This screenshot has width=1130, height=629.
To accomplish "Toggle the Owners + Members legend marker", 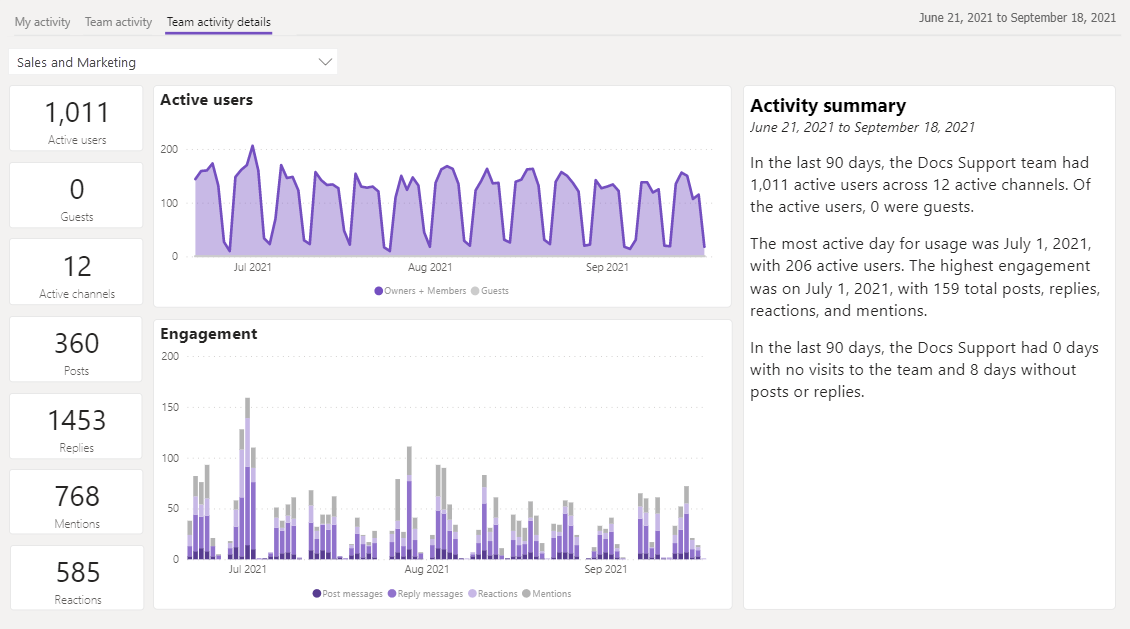I will [378, 291].
